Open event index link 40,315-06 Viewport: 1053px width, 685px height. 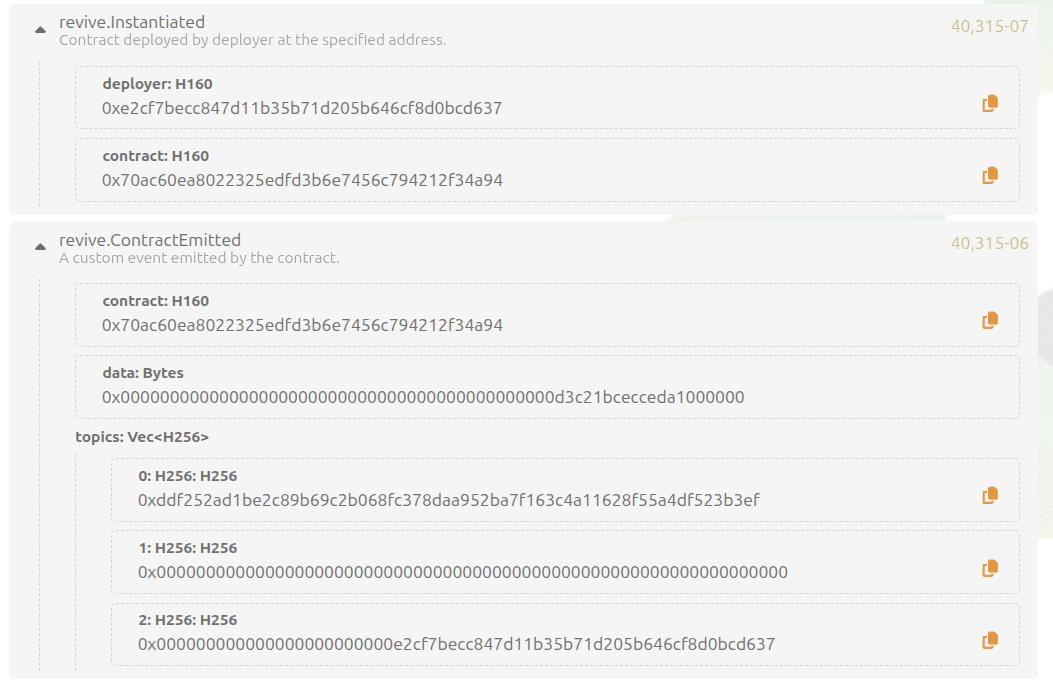pyautogui.click(x=989, y=243)
